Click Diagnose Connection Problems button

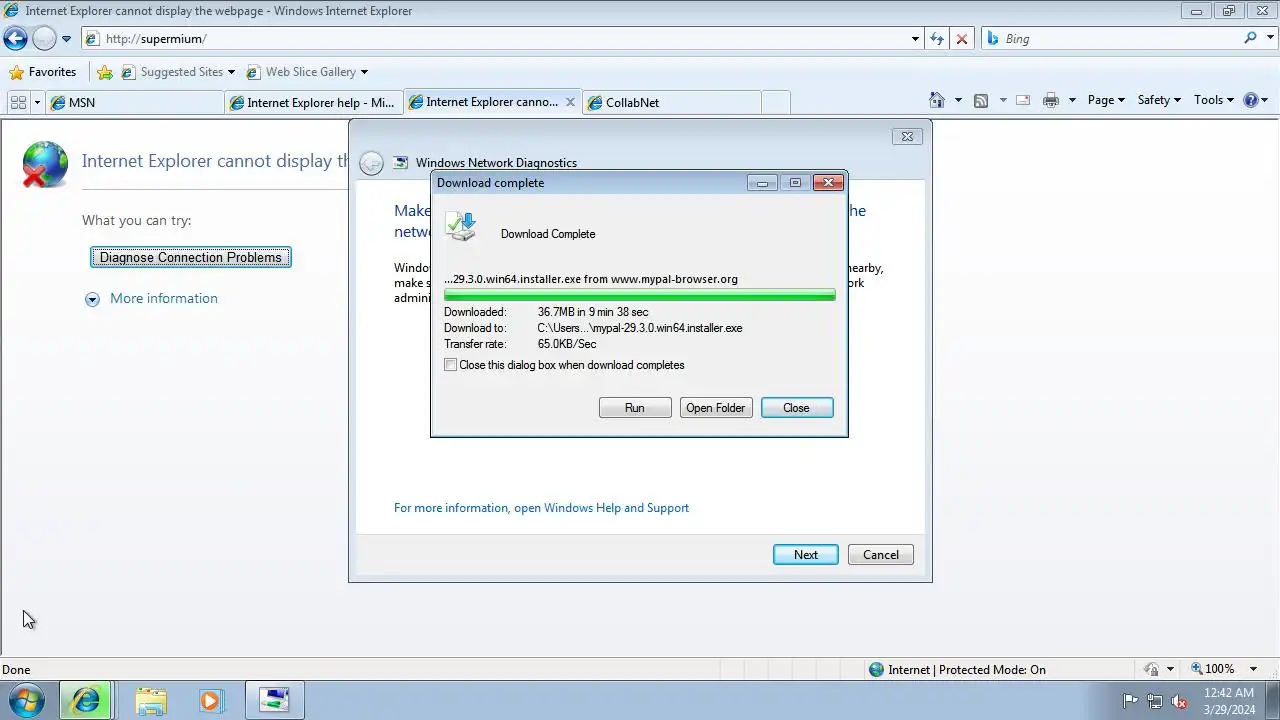click(191, 257)
